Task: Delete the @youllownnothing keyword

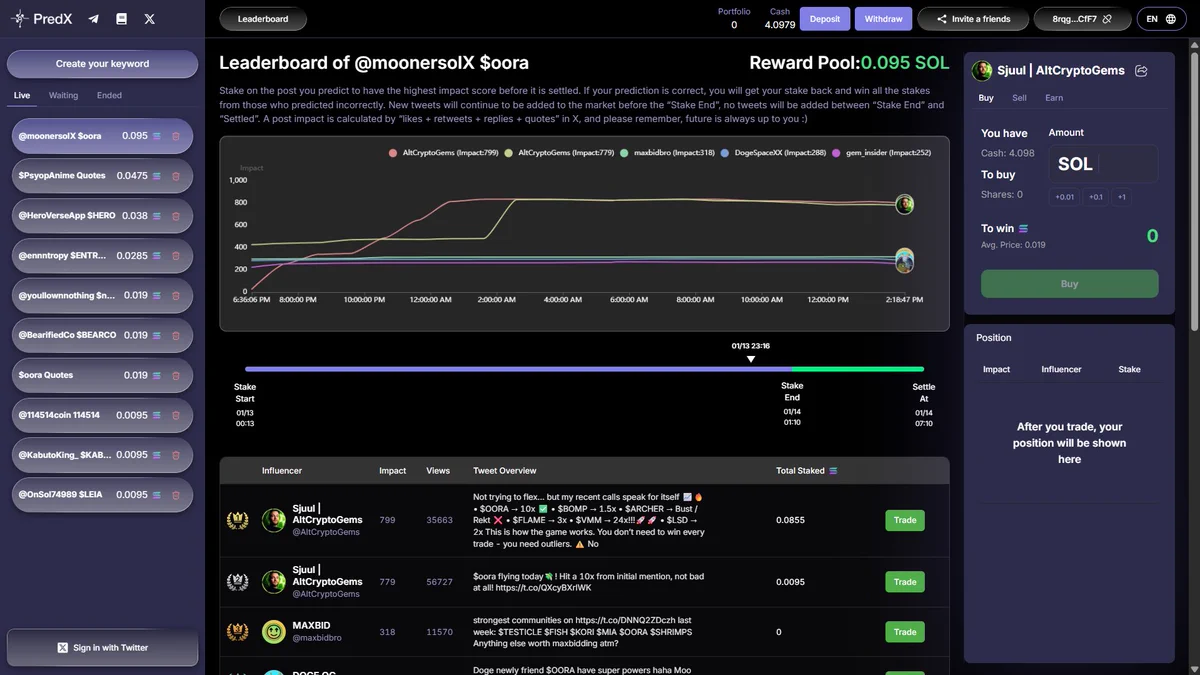Action: click(x=176, y=295)
